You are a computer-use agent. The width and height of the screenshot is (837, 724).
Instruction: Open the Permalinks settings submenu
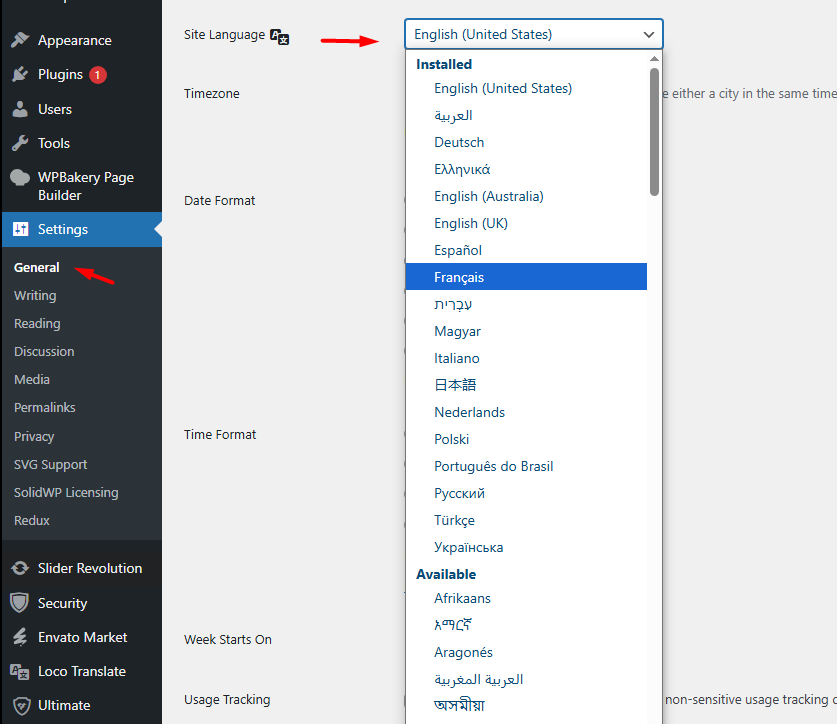(x=45, y=407)
